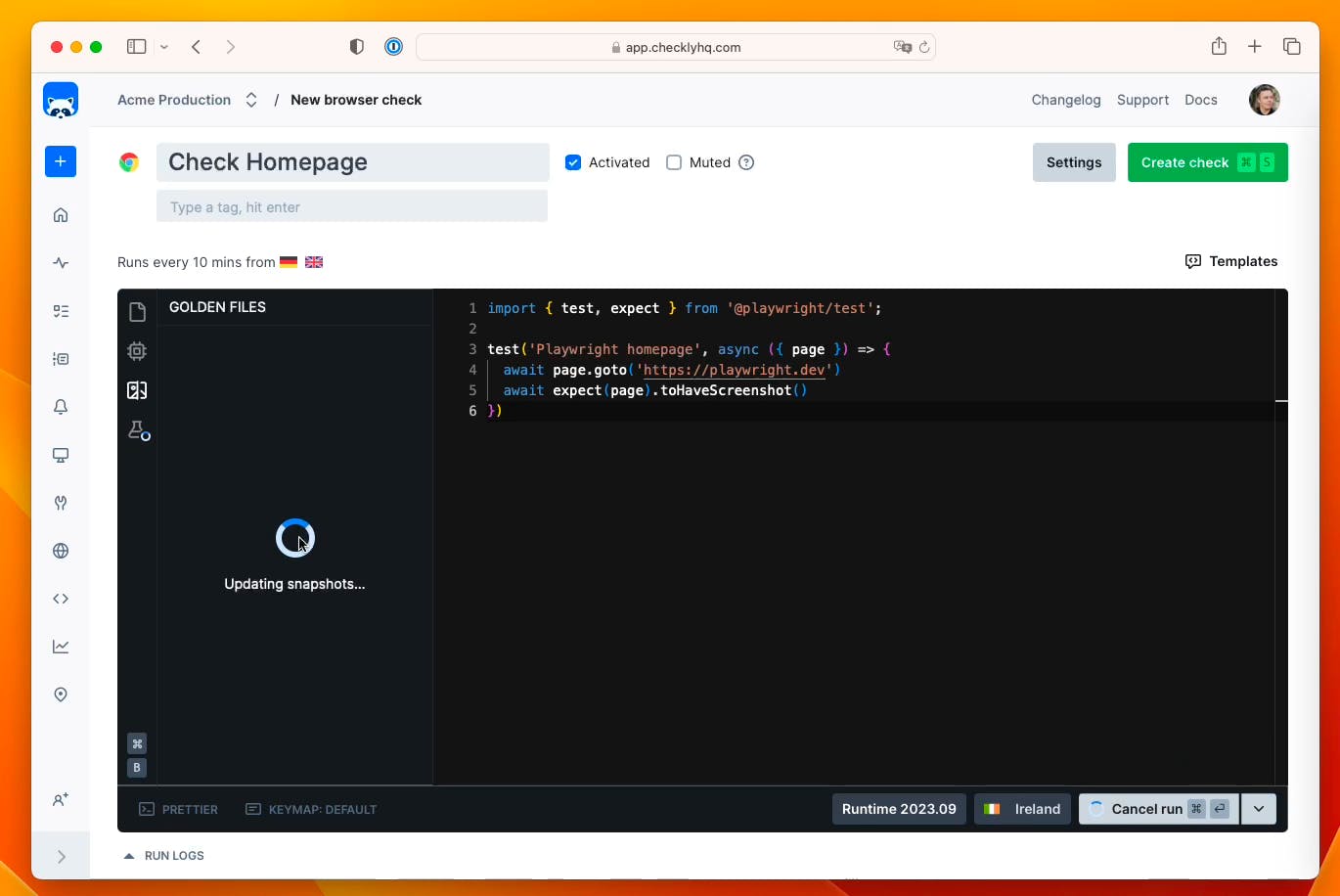Image resolution: width=1340 pixels, height=896 pixels.
Task: Select the analytics chart icon in the sidebar
Action: [x=60, y=646]
